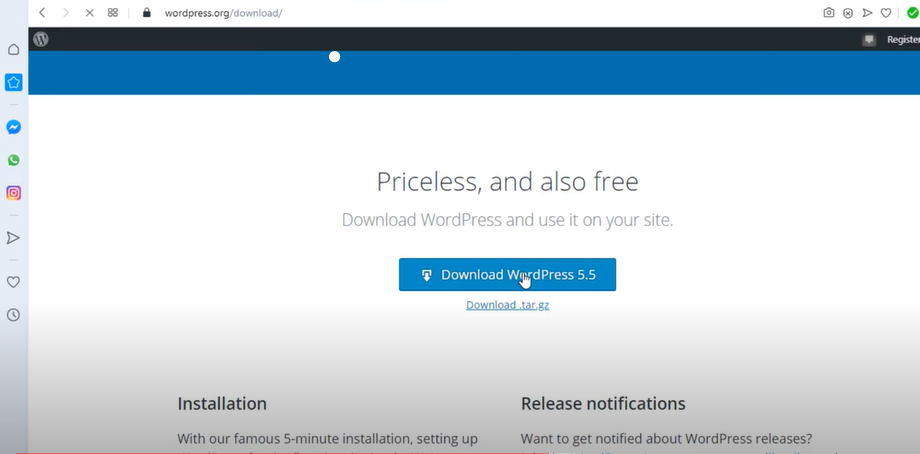
Task: Open the sidebar heart bookmarks icon
Action: (13, 282)
